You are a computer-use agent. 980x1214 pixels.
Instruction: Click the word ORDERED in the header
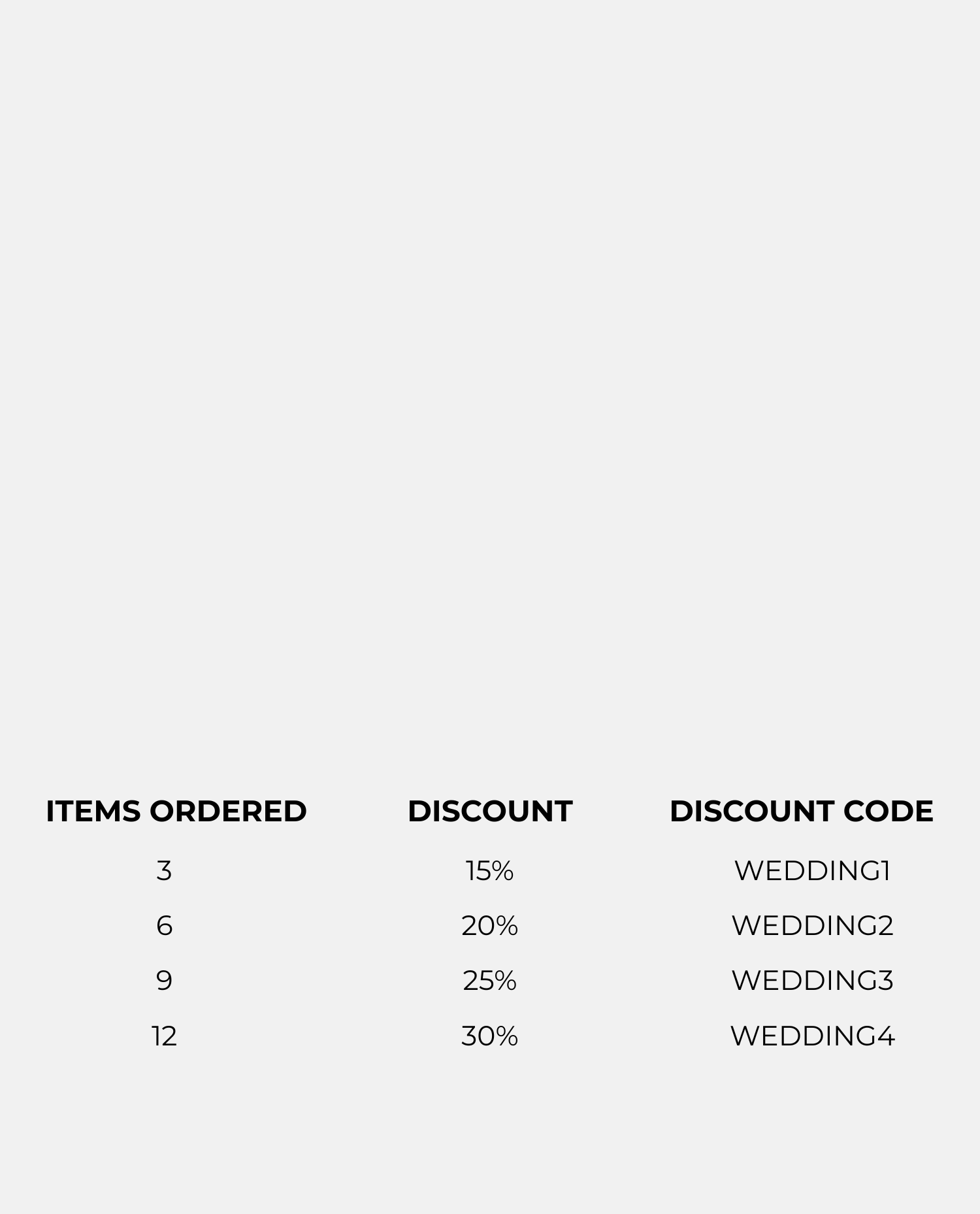click(x=228, y=812)
